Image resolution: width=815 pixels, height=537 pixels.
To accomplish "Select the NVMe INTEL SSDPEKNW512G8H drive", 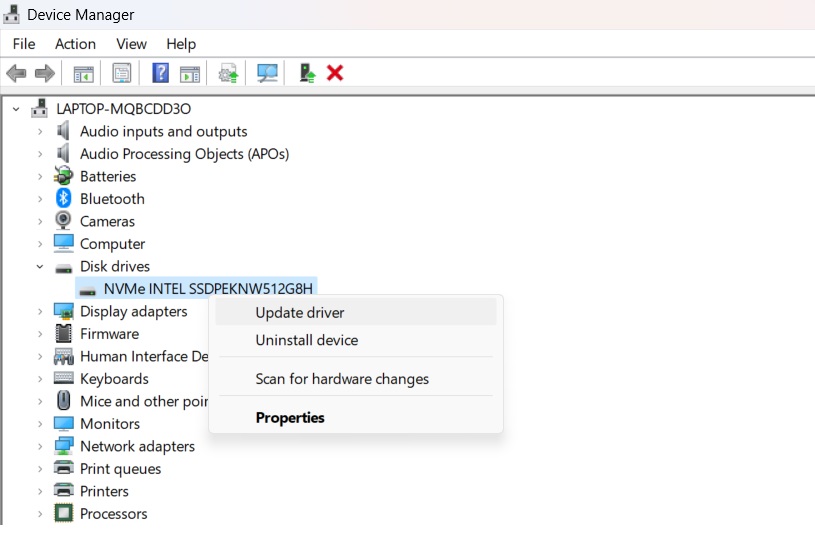I will (208, 289).
